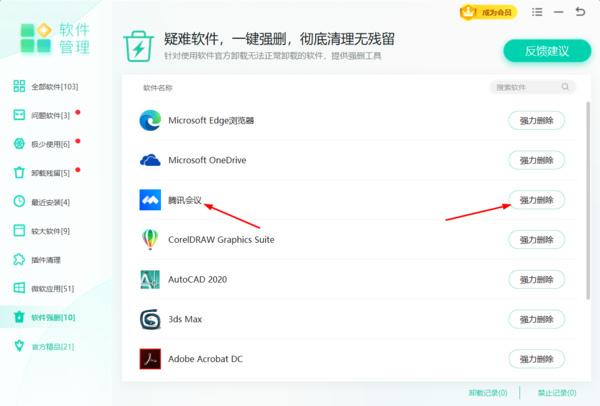The width and height of the screenshot is (600, 406).
Task: Click the 成为会员 button
Action: pyautogui.click(x=488, y=12)
